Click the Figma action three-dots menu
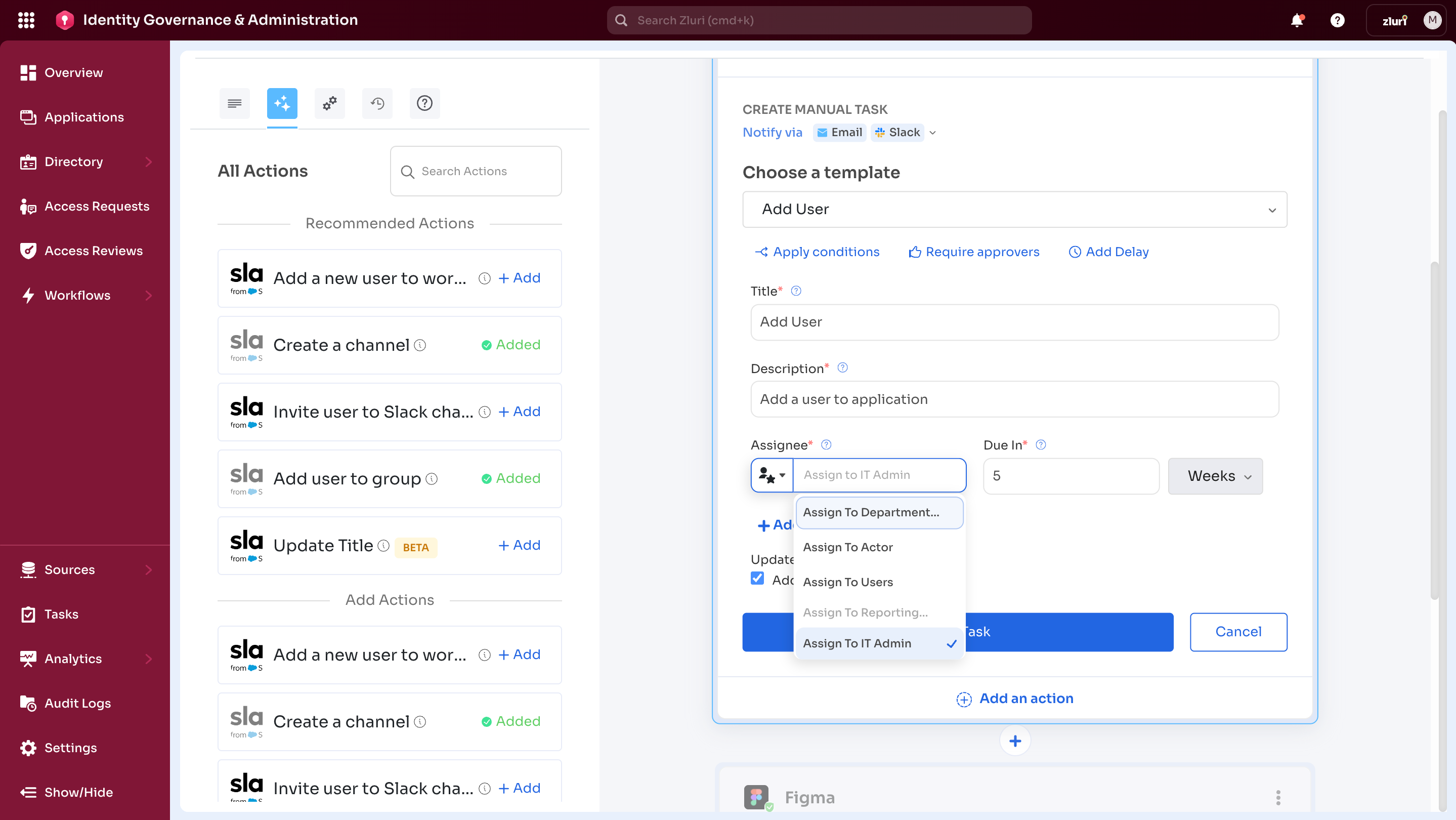This screenshot has width=1456, height=820. [1277, 797]
